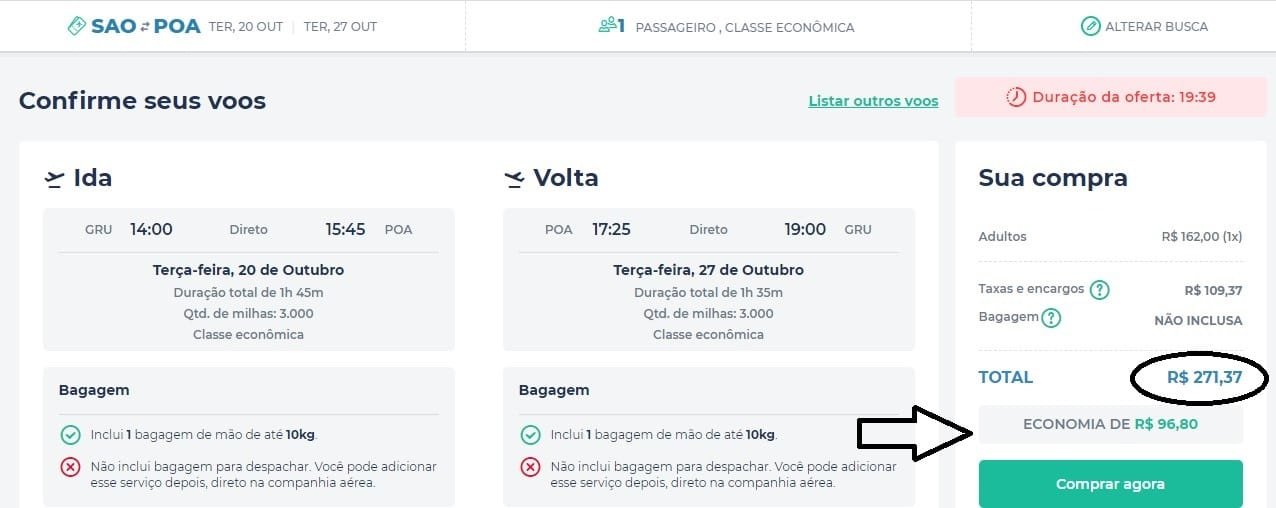Click the red X in Ida baggage
Image resolution: width=1276 pixels, height=508 pixels.
tap(70, 467)
